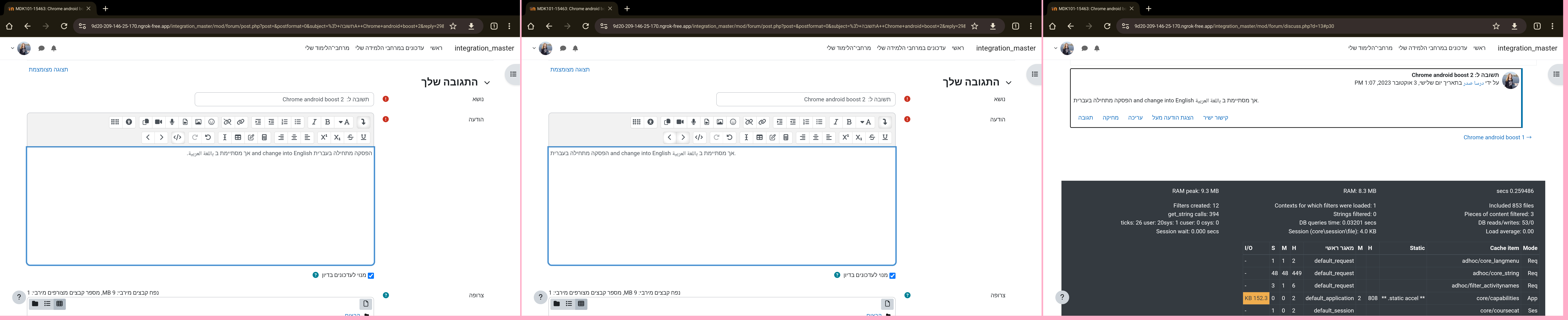Open 'Chrome android boost 1' link in right window
The width and height of the screenshot is (1568, 320).
point(1497,137)
